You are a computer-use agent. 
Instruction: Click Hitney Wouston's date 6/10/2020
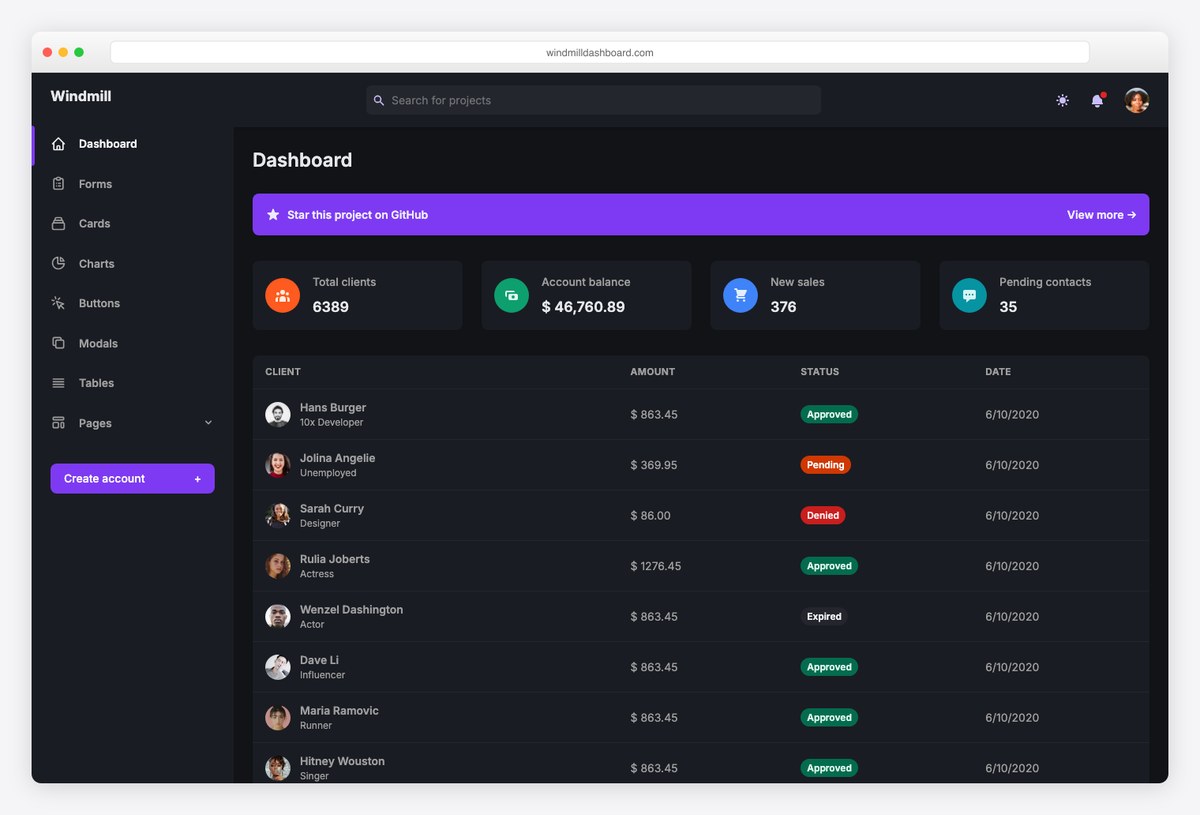point(1012,768)
